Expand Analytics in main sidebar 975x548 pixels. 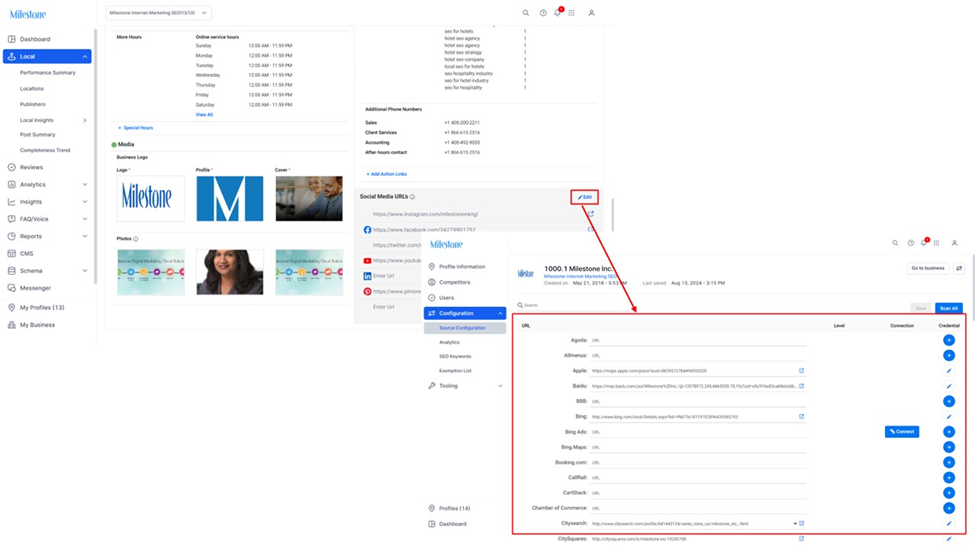(x=85, y=185)
